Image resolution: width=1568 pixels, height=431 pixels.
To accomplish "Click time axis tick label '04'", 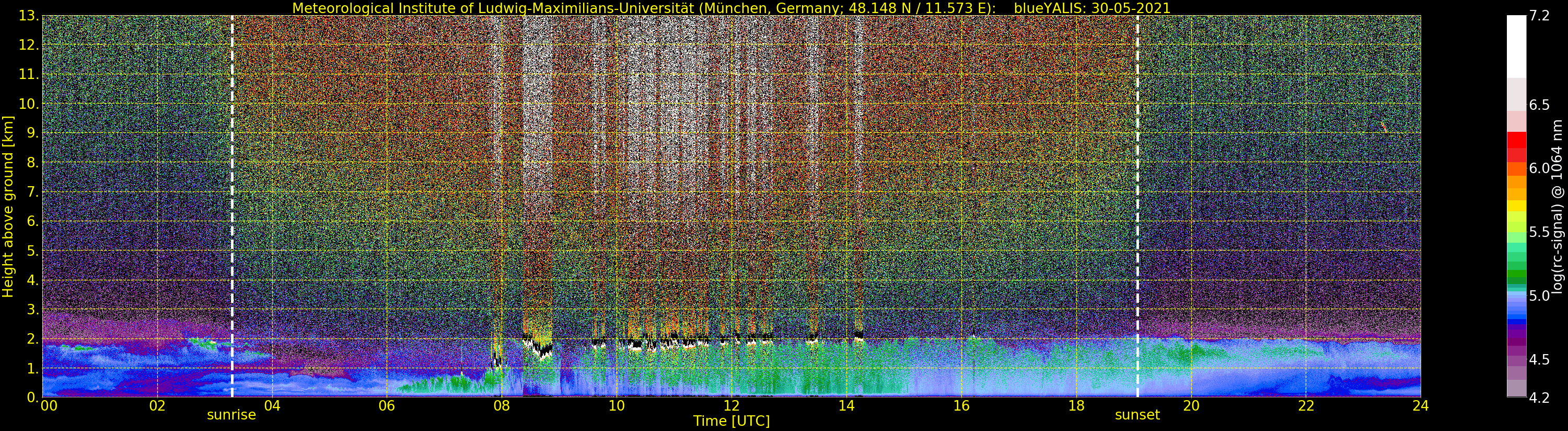I will click(x=272, y=405).
